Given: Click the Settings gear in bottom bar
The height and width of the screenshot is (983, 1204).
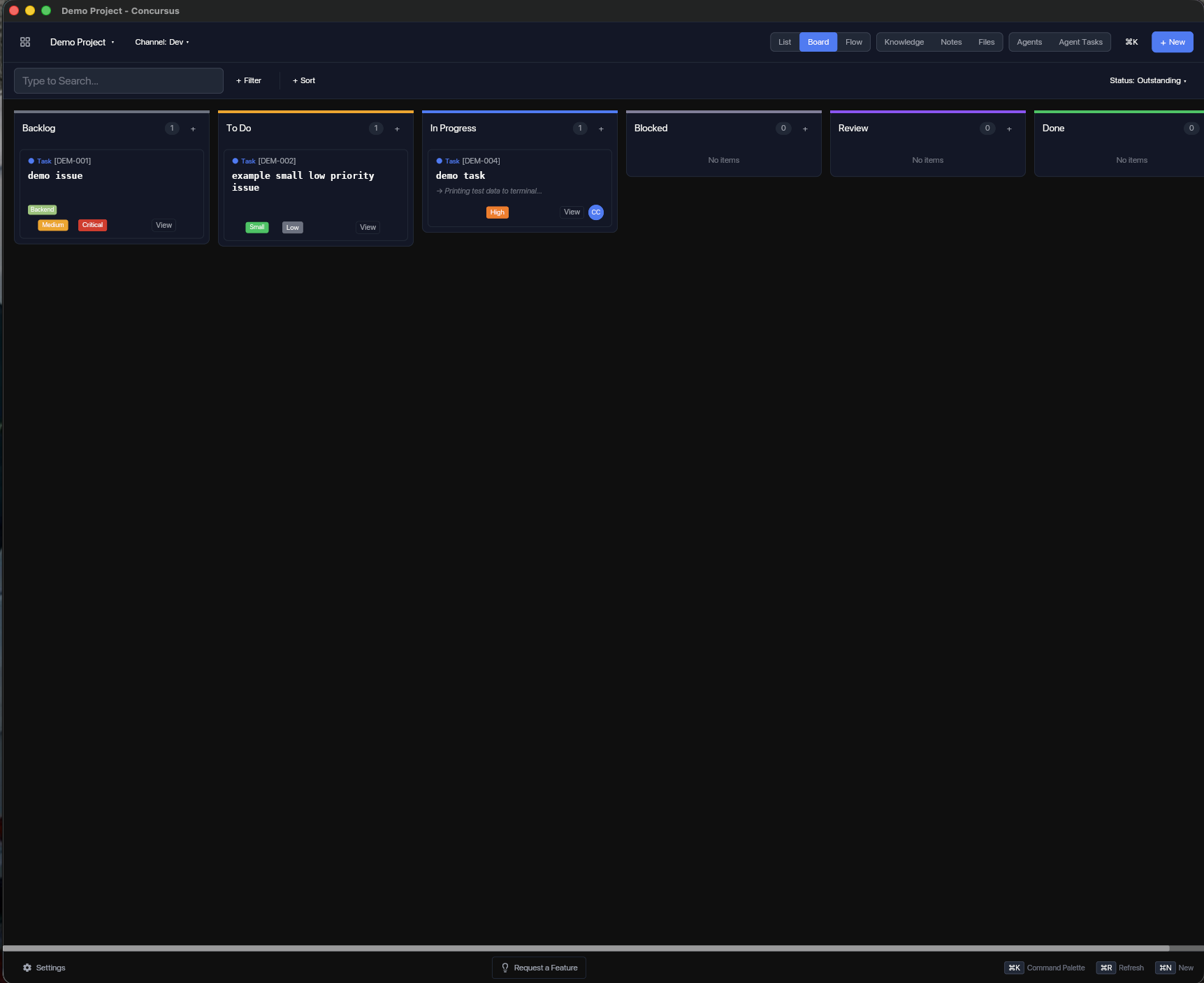Looking at the screenshot, I should [x=28, y=967].
